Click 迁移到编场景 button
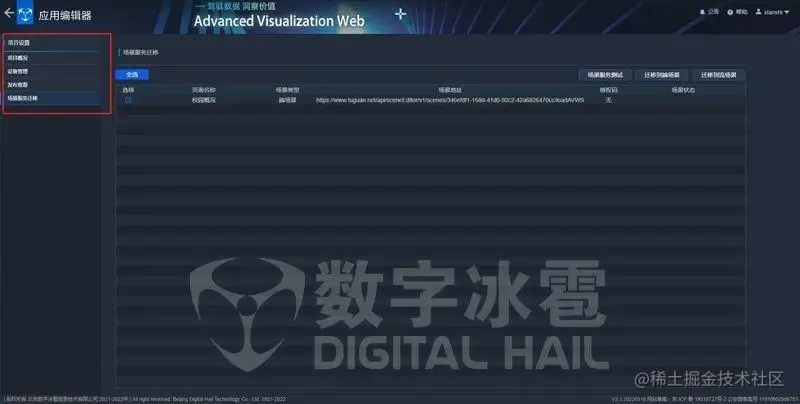This screenshot has height=404, width=800. 662,75
